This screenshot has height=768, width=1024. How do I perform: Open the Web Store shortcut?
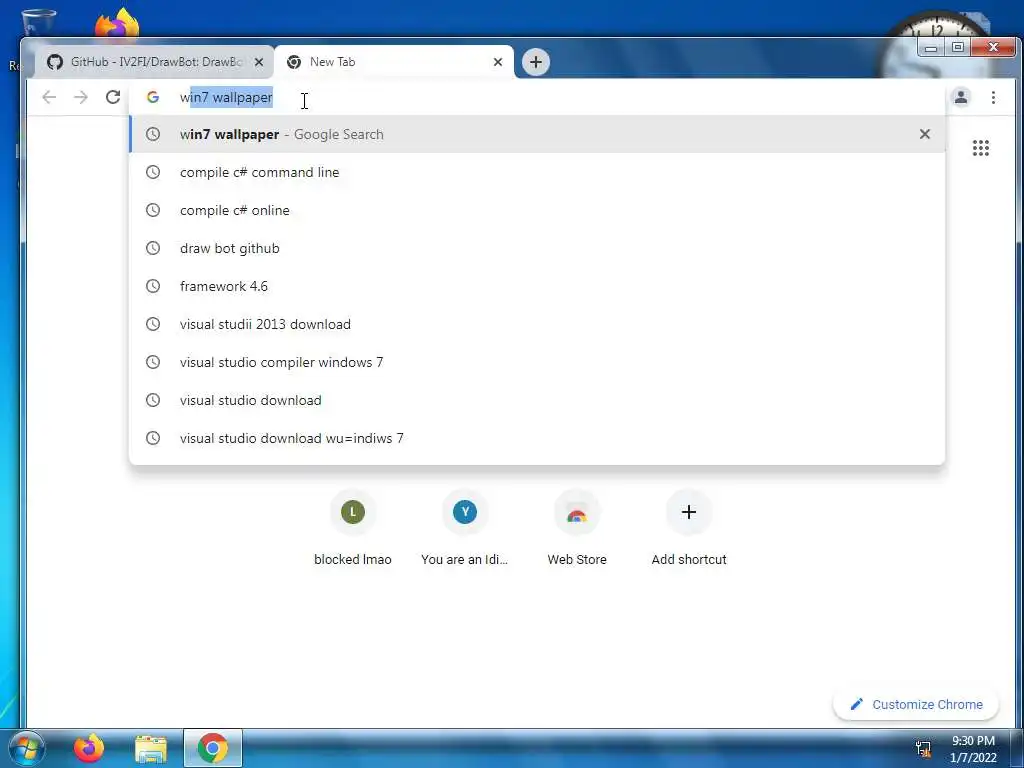click(x=577, y=529)
